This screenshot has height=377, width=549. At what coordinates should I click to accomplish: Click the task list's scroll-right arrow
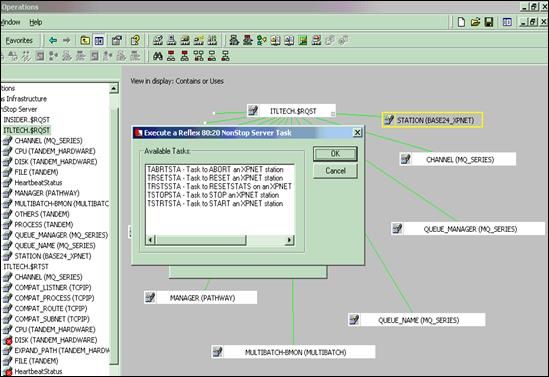pos(289,240)
